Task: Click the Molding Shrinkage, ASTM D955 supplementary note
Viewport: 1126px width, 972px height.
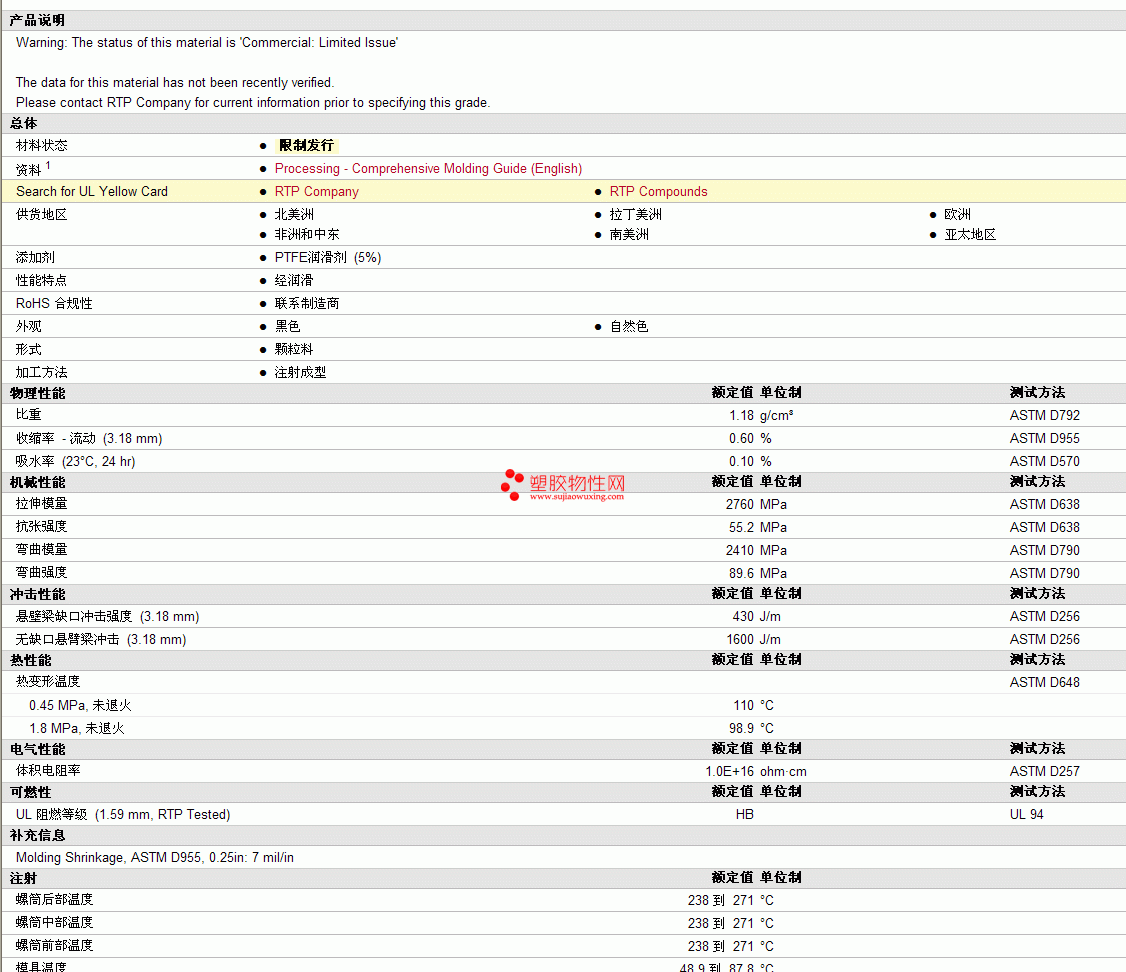Action: coord(154,858)
